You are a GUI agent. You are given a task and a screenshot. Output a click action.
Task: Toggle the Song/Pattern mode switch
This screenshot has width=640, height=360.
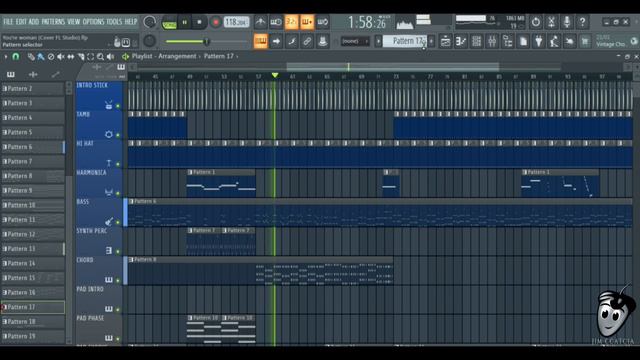tap(169, 23)
